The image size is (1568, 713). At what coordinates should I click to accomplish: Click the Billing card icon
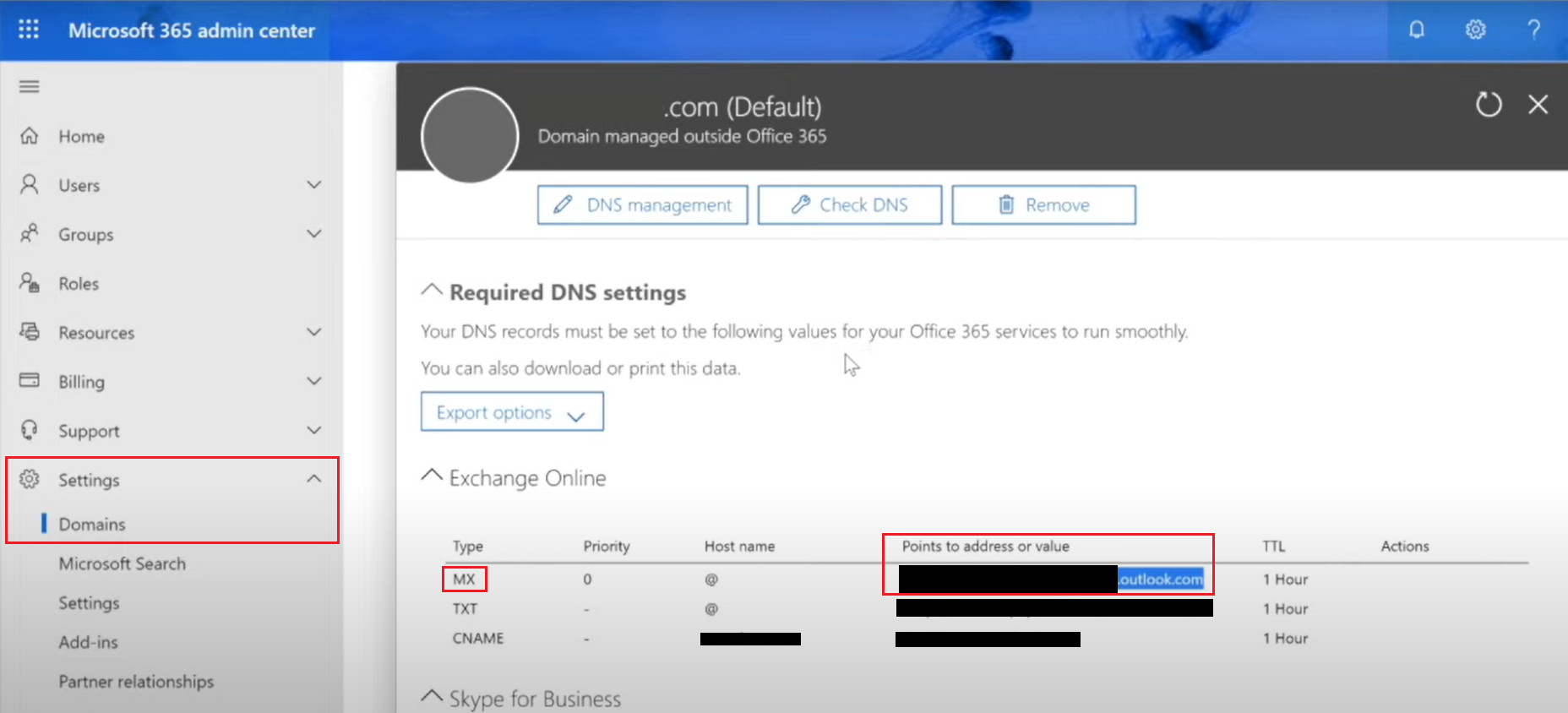click(30, 381)
